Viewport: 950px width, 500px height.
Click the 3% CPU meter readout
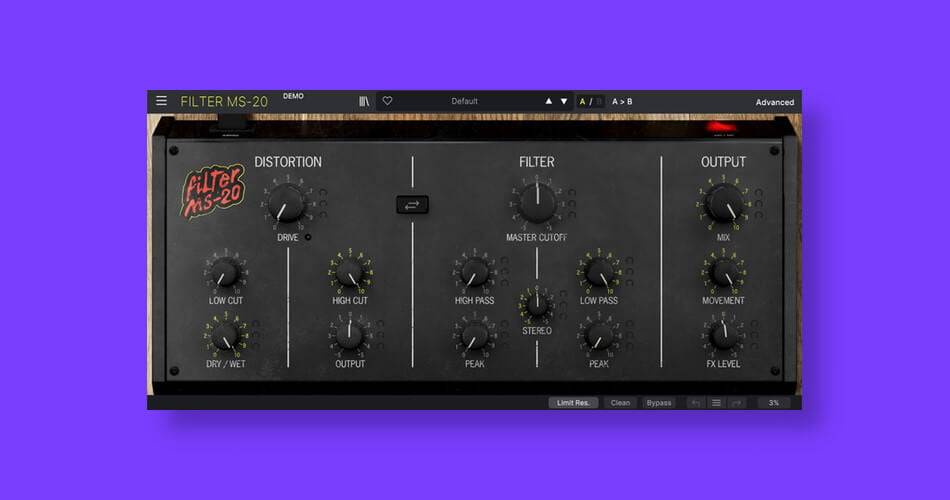pyautogui.click(x=774, y=403)
